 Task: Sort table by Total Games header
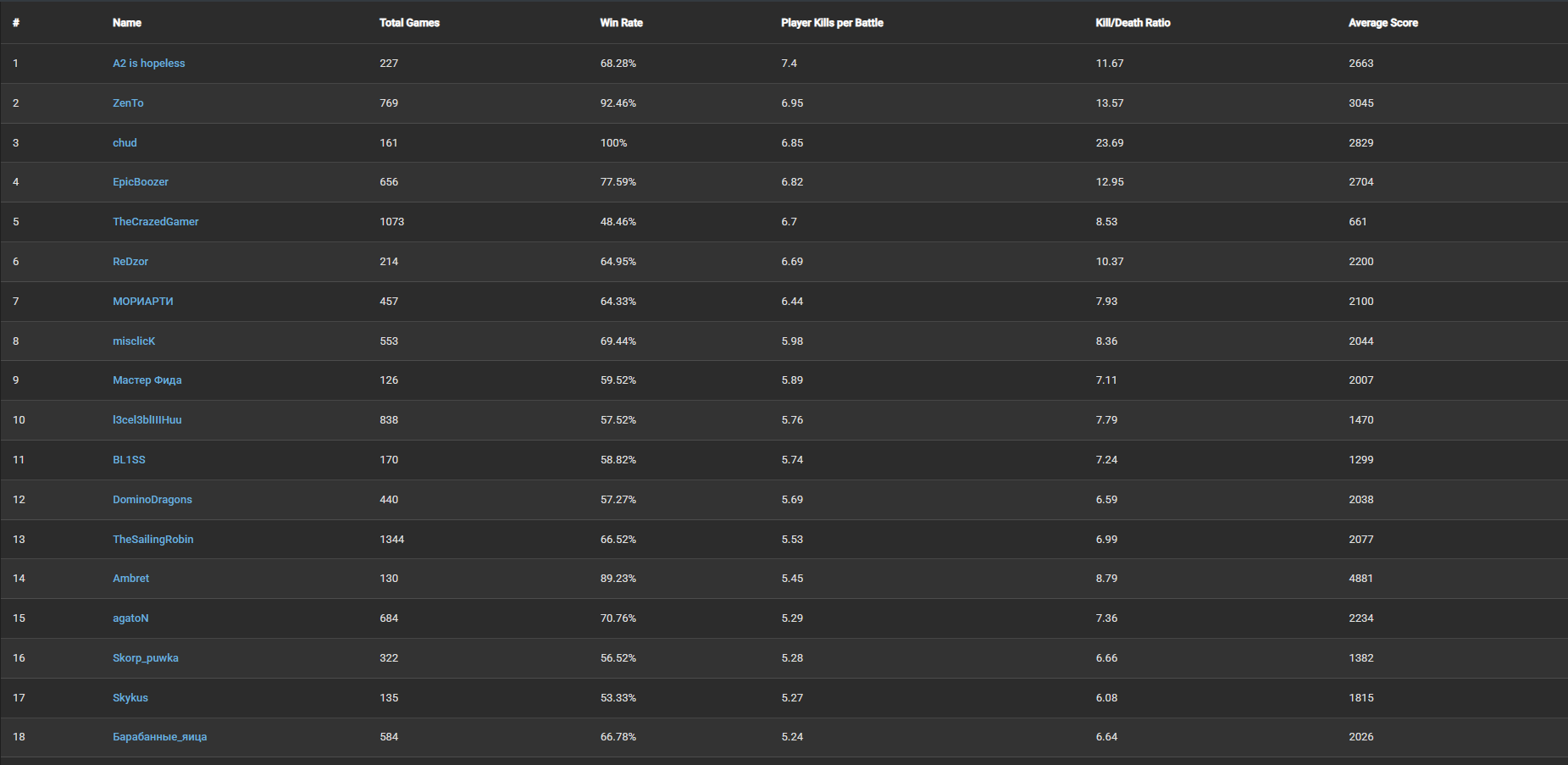pyautogui.click(x=409, y=23)
